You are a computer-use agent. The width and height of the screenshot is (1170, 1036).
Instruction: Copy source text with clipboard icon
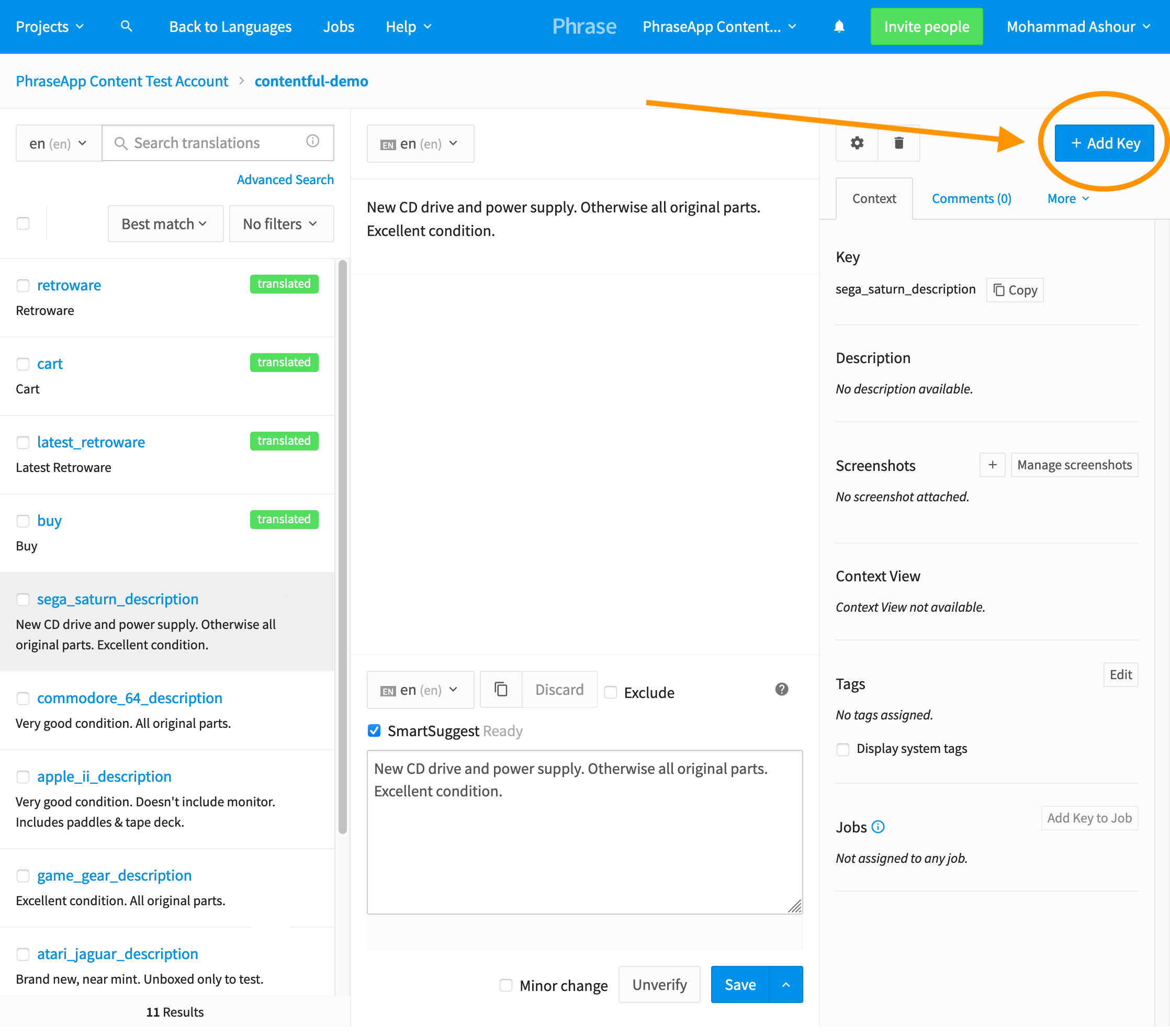[501, 689]
